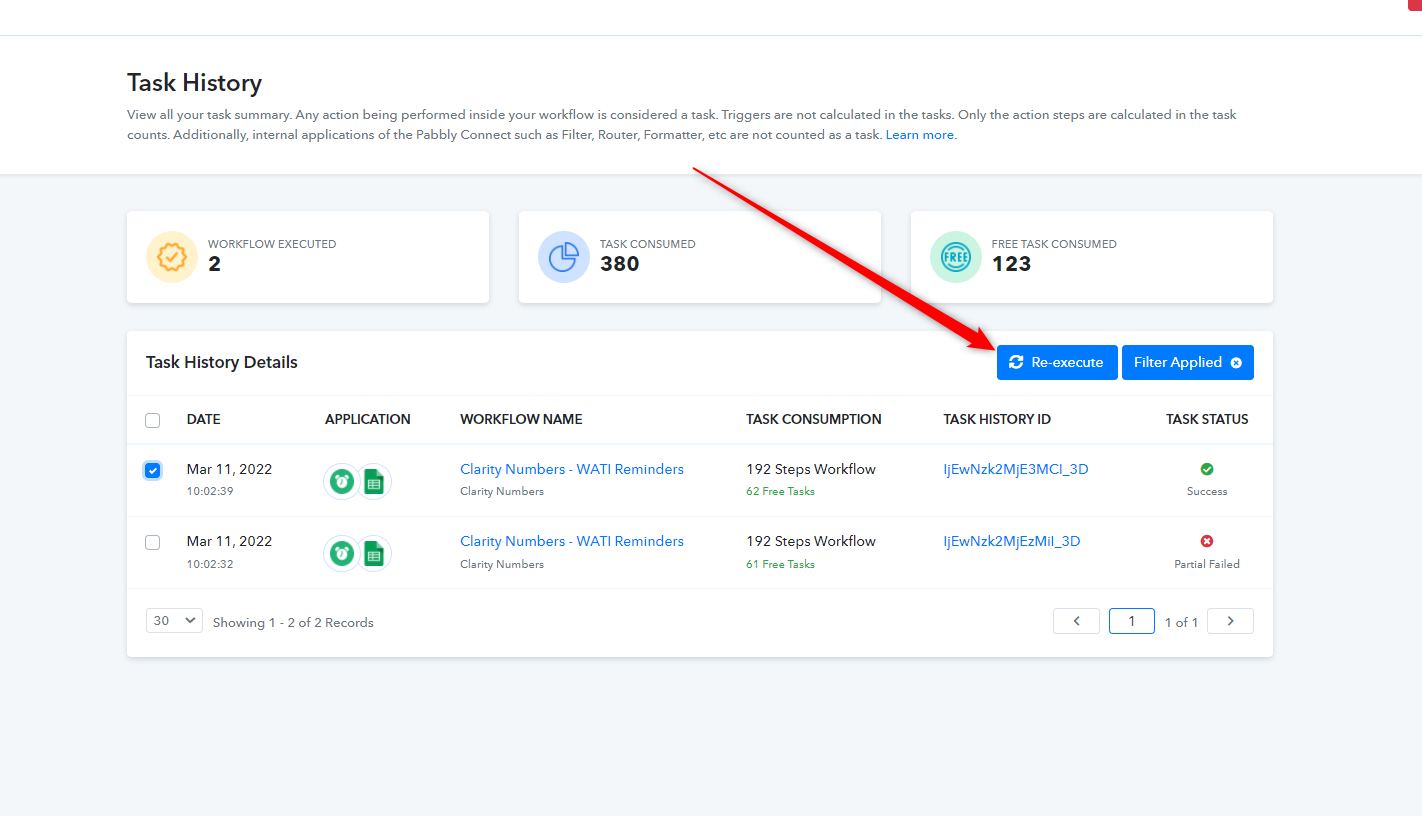Open the 30 records-per-page dropdown
The width and height of the screenshot is (1422, 816).
coord(174,621)
